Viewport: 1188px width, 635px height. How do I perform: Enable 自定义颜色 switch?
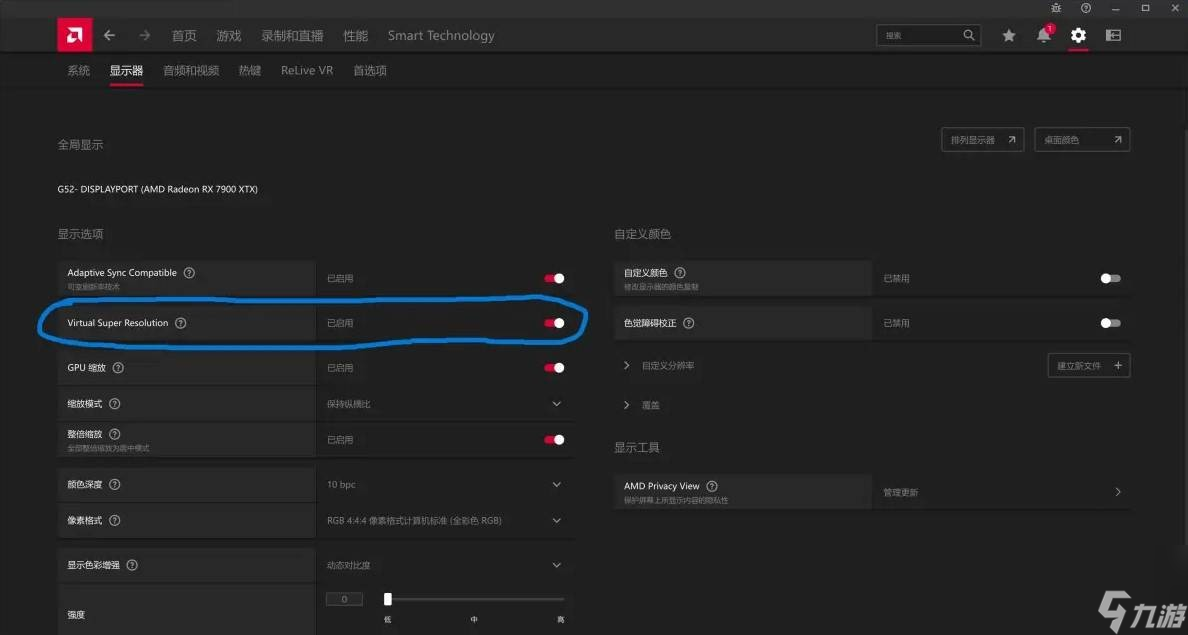pyautogui.click(x=1110, y=278)
